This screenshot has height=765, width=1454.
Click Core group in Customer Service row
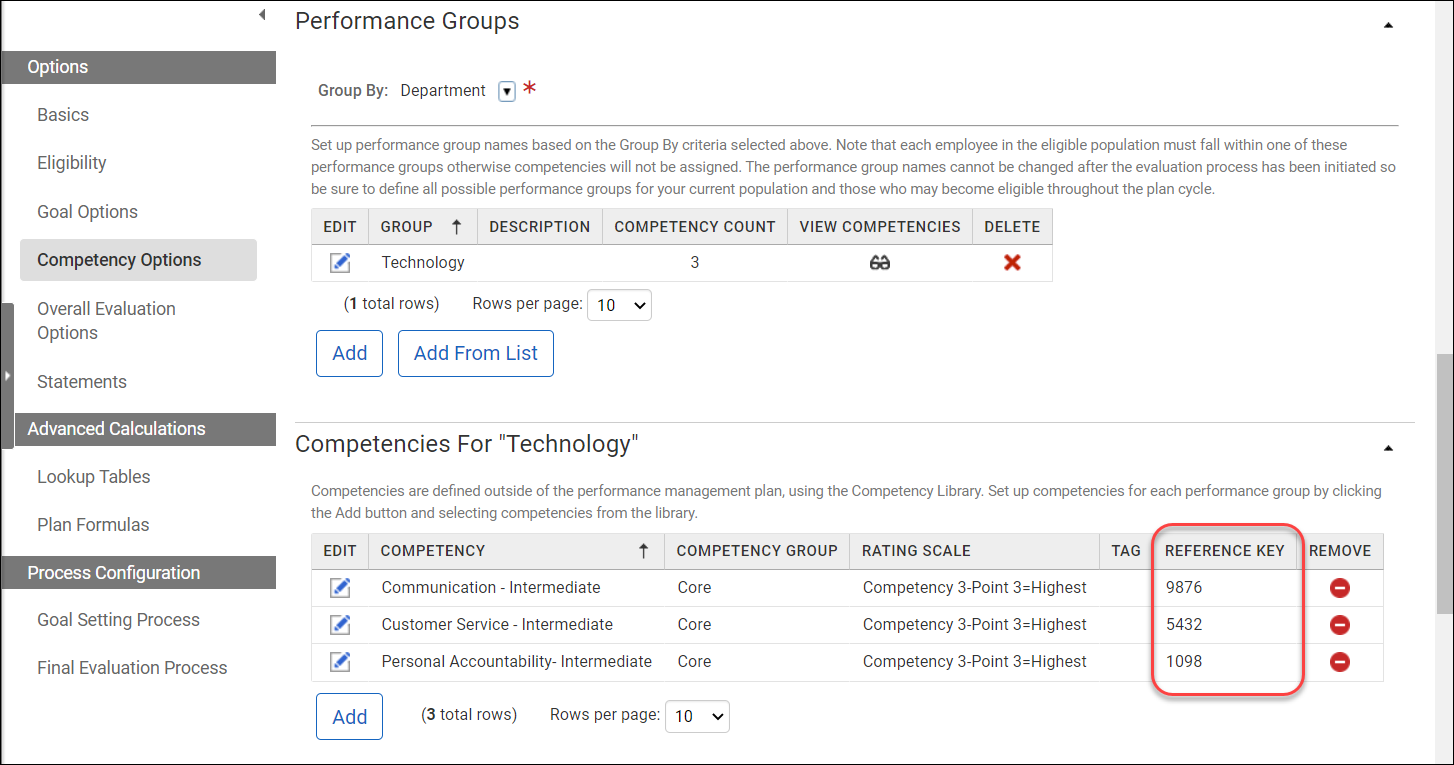(x=694, y=625)
